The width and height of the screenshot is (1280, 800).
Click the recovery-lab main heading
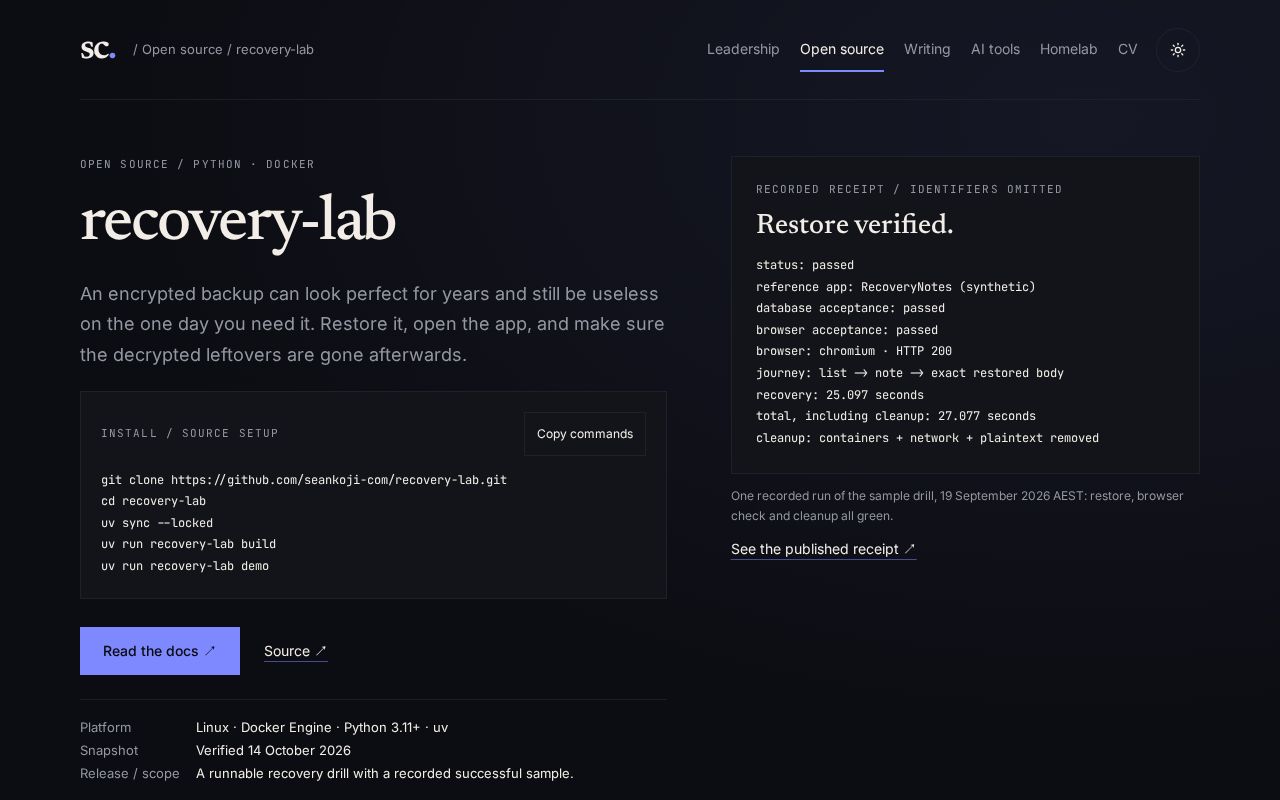point(238,221)
